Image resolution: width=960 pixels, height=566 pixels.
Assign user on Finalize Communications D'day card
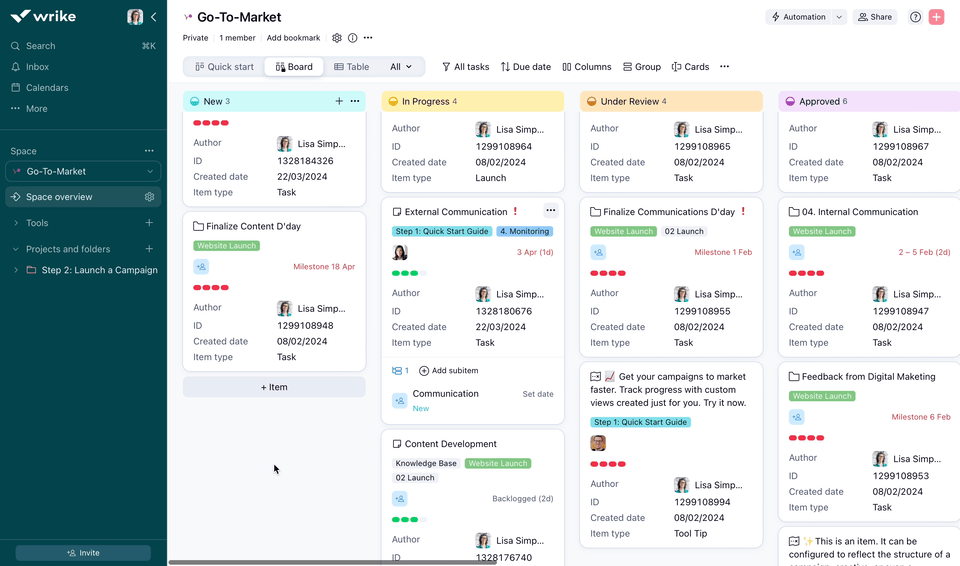coord(598,252)
